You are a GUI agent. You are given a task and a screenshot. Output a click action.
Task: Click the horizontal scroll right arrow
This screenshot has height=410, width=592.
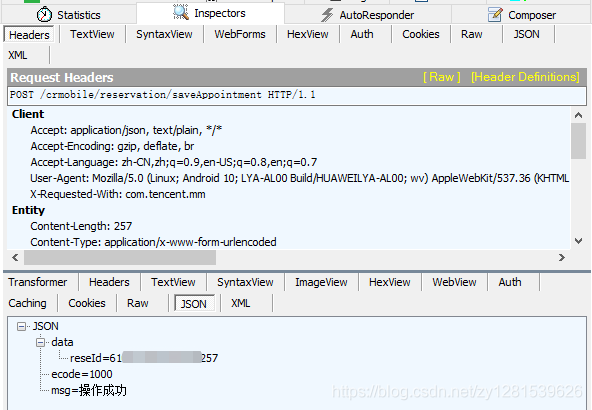click(562, 257)
